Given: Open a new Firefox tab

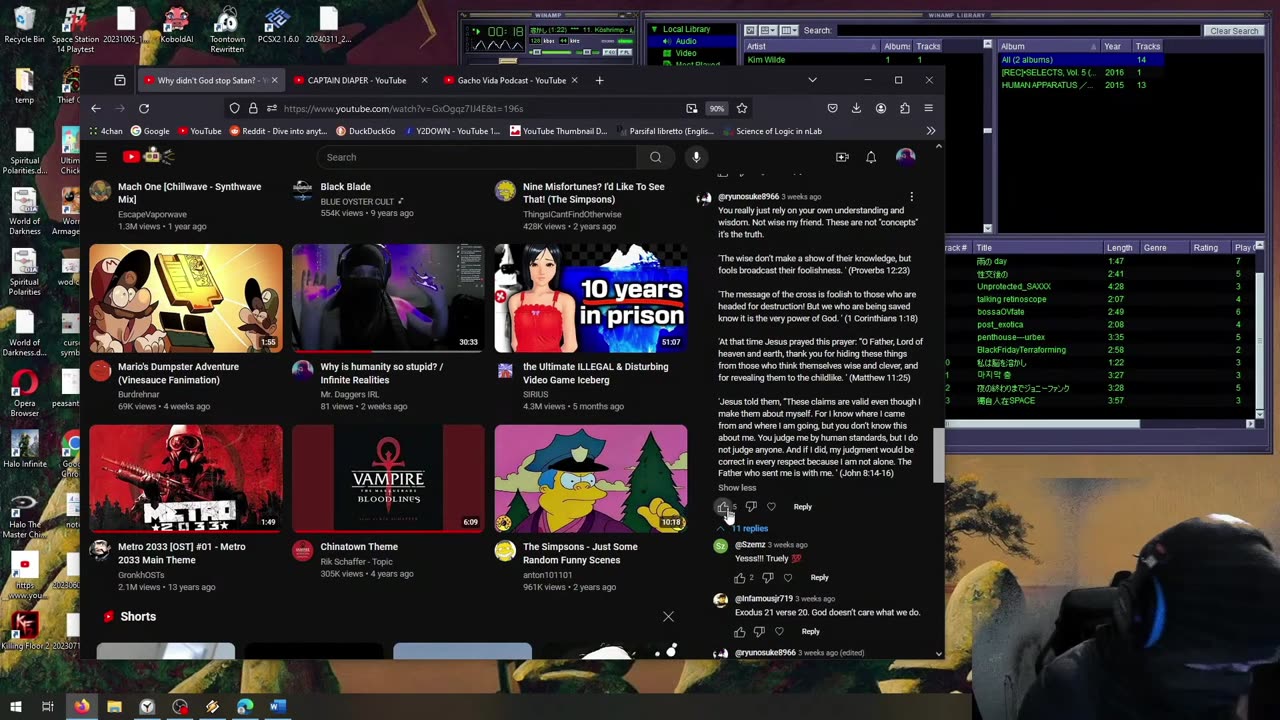Looking at the screenshot, I should [599, 80].
